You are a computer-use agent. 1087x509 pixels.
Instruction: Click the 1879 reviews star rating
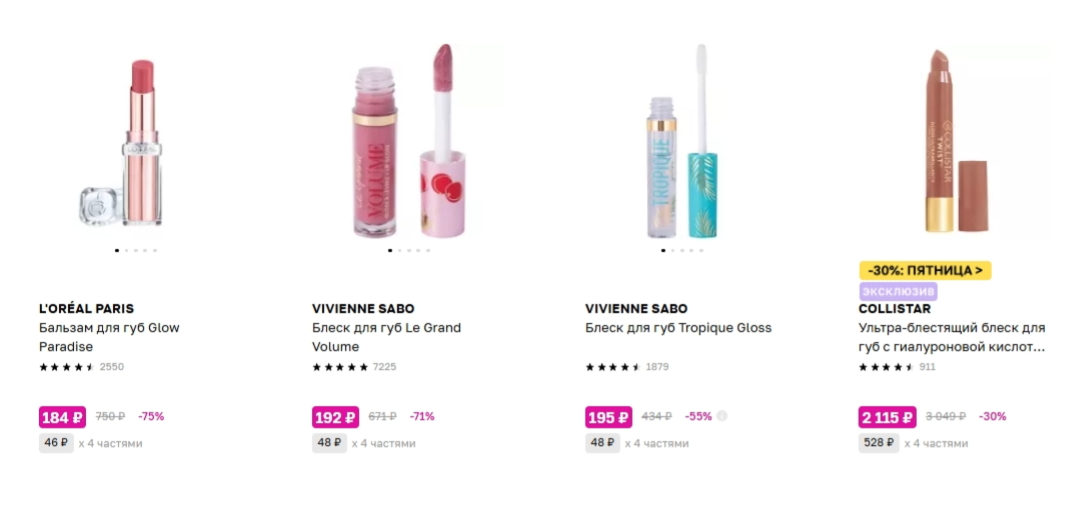[627, 367]
